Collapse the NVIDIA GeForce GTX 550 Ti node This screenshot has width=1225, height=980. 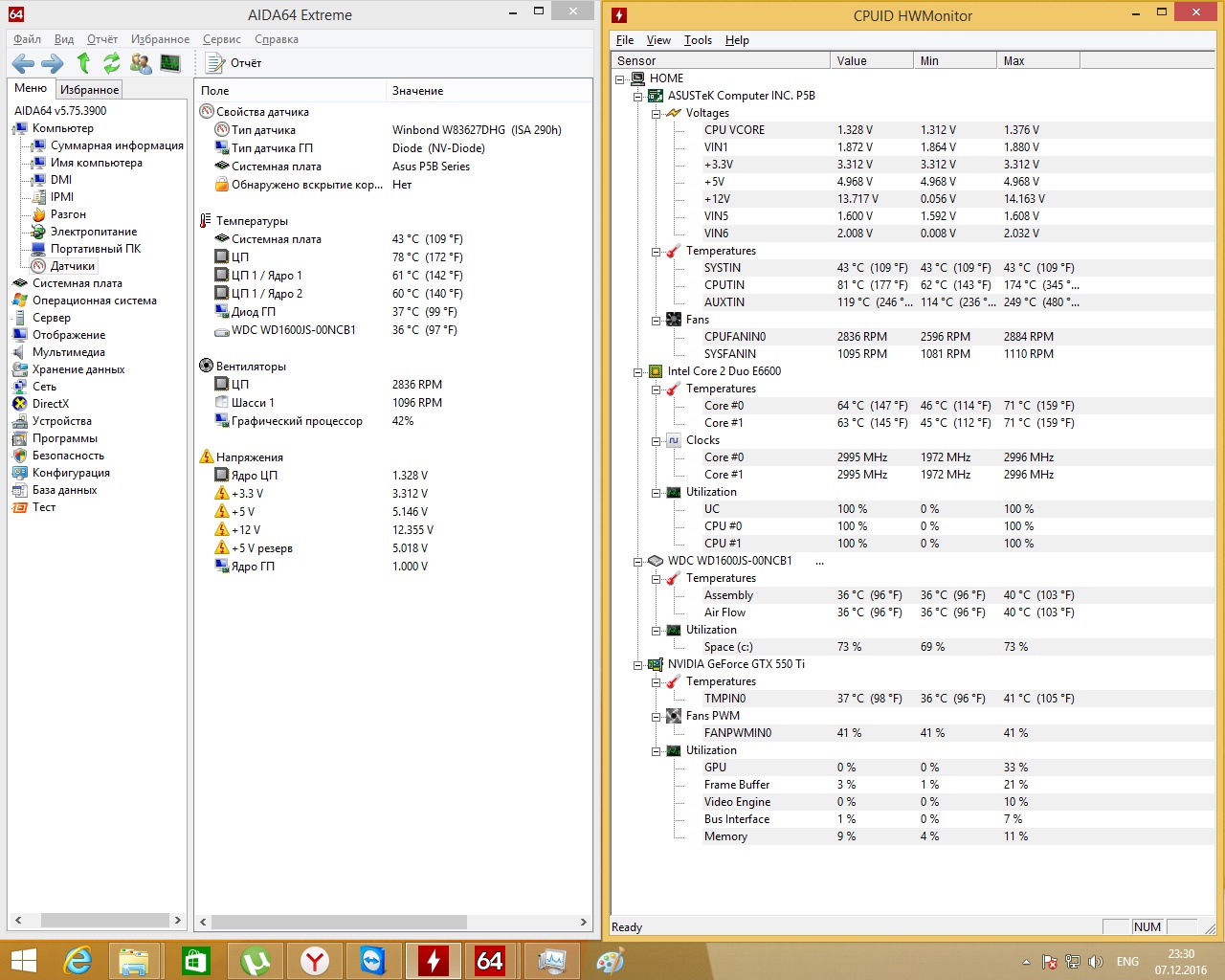pos(638,664)
